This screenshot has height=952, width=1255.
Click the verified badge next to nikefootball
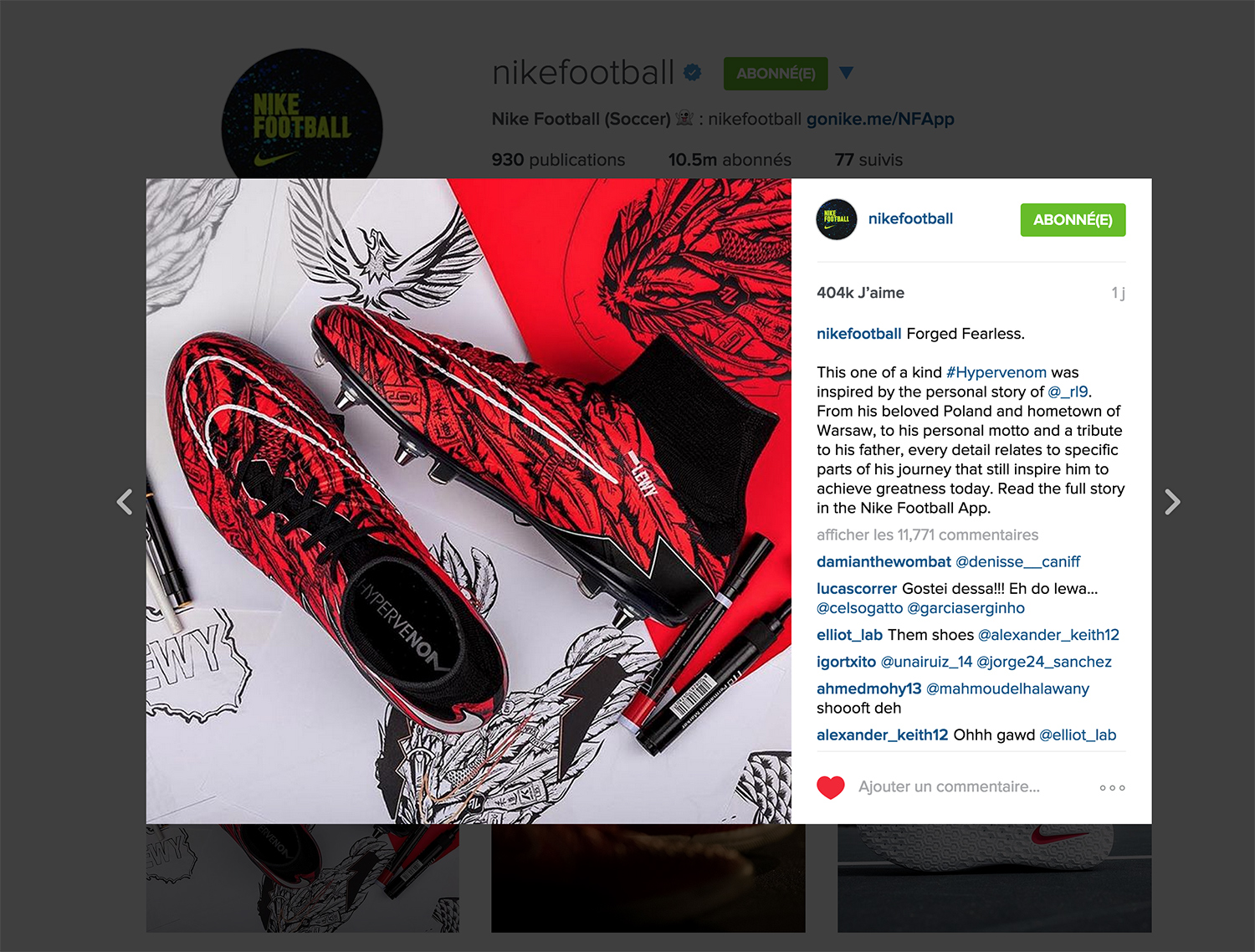(692, 73)
